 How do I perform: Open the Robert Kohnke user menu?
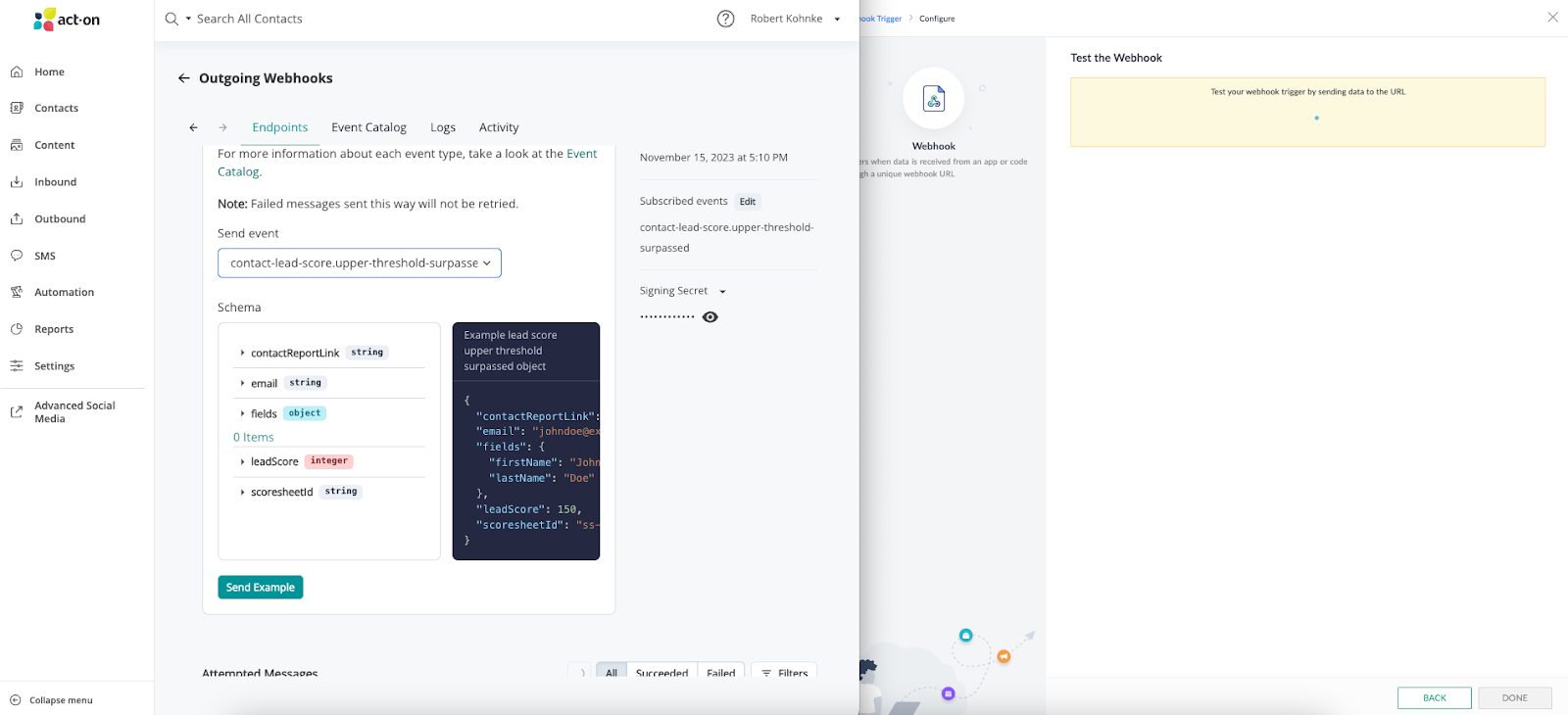click(x=796, y=19)
